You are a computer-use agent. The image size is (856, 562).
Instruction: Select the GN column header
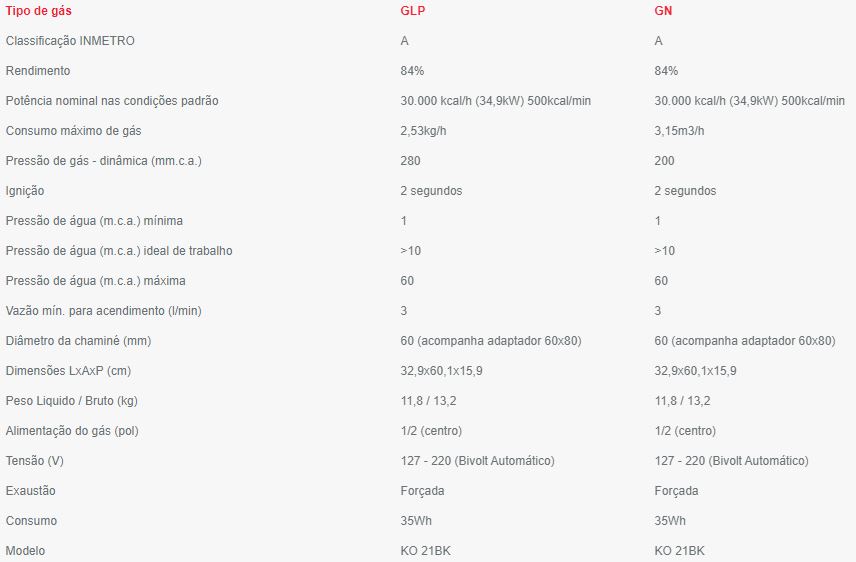(664, 11)
